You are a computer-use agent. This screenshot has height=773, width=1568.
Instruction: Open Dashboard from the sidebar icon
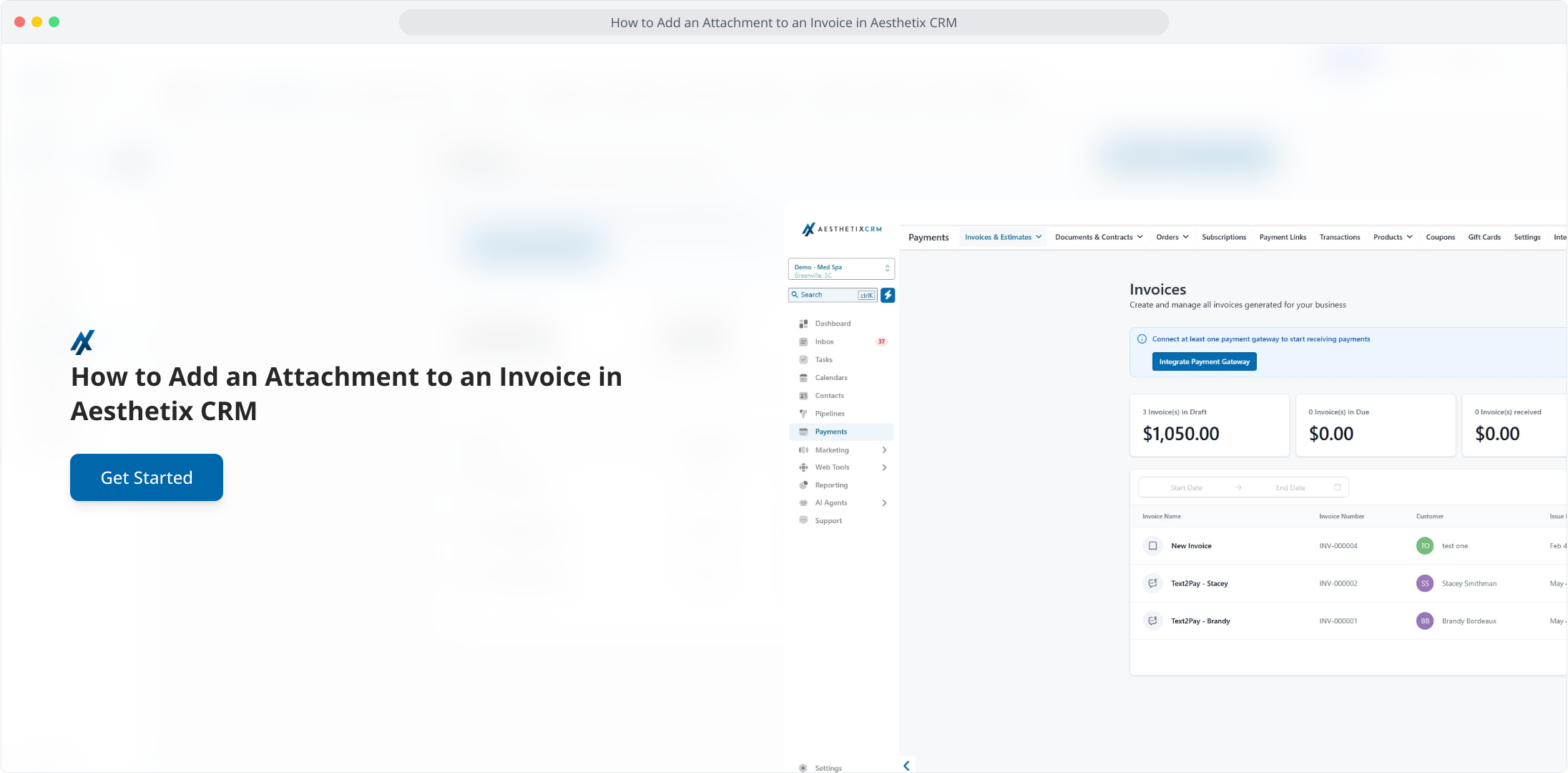[x=803, y=324]
